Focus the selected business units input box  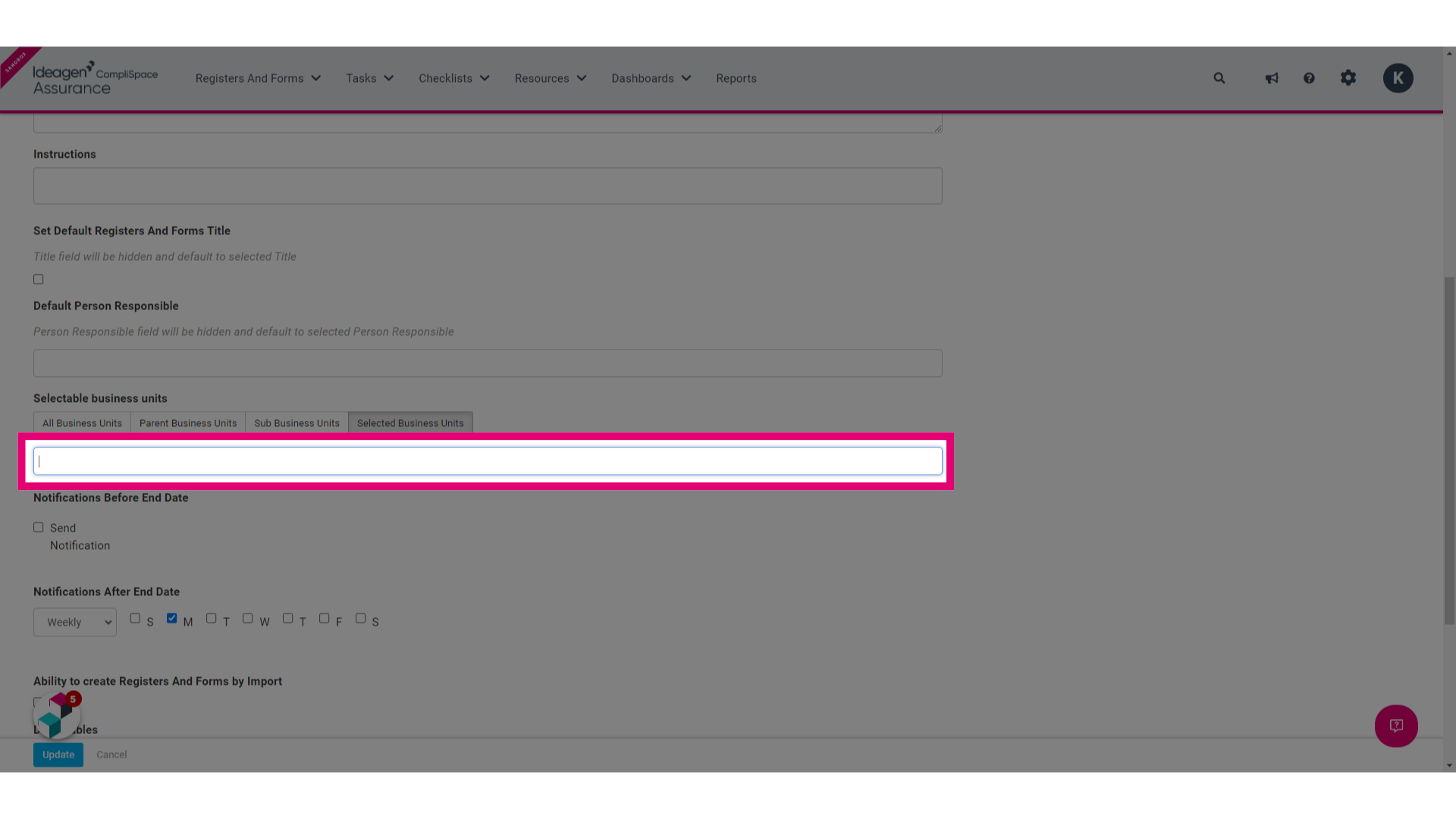point(488,461)
